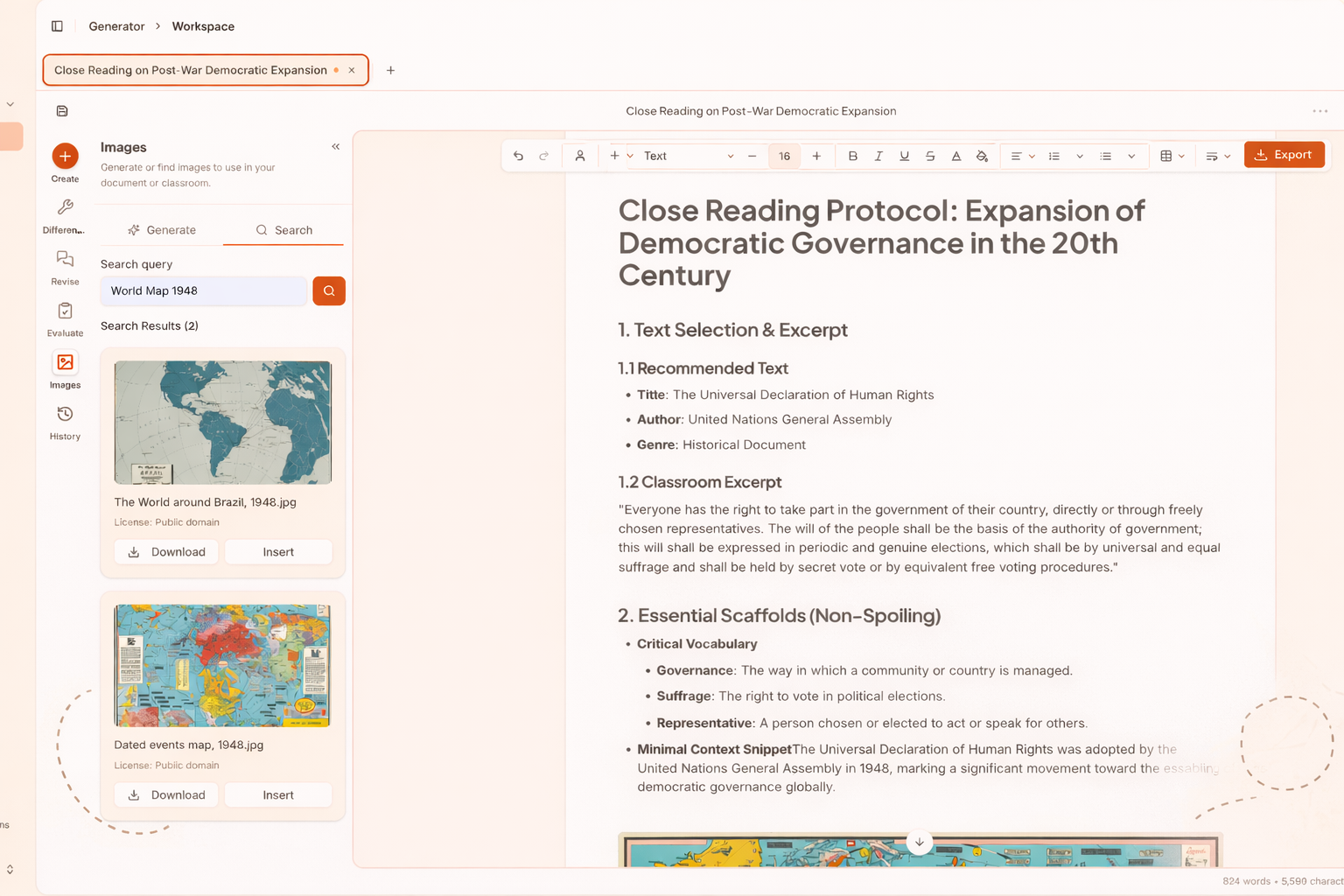The width and height of the screenshot is (1344, 896).
Task: Click the orange Create button
Action: pos(65,156)
